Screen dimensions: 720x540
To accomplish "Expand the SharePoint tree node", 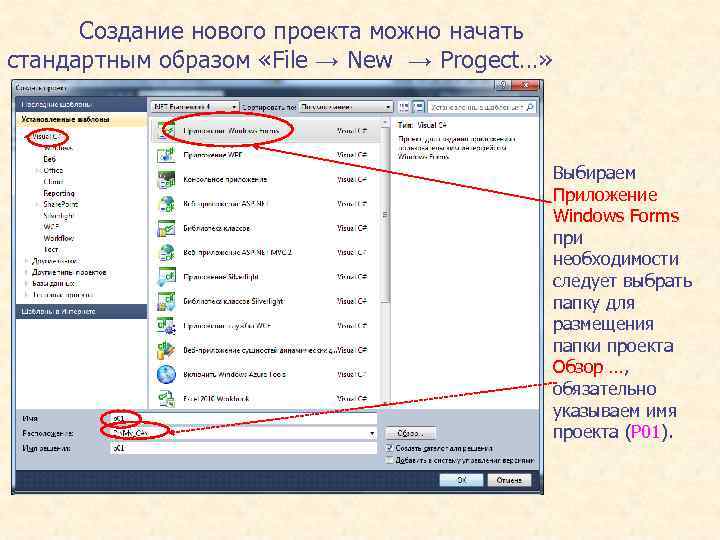I will (x=37, y=204).
